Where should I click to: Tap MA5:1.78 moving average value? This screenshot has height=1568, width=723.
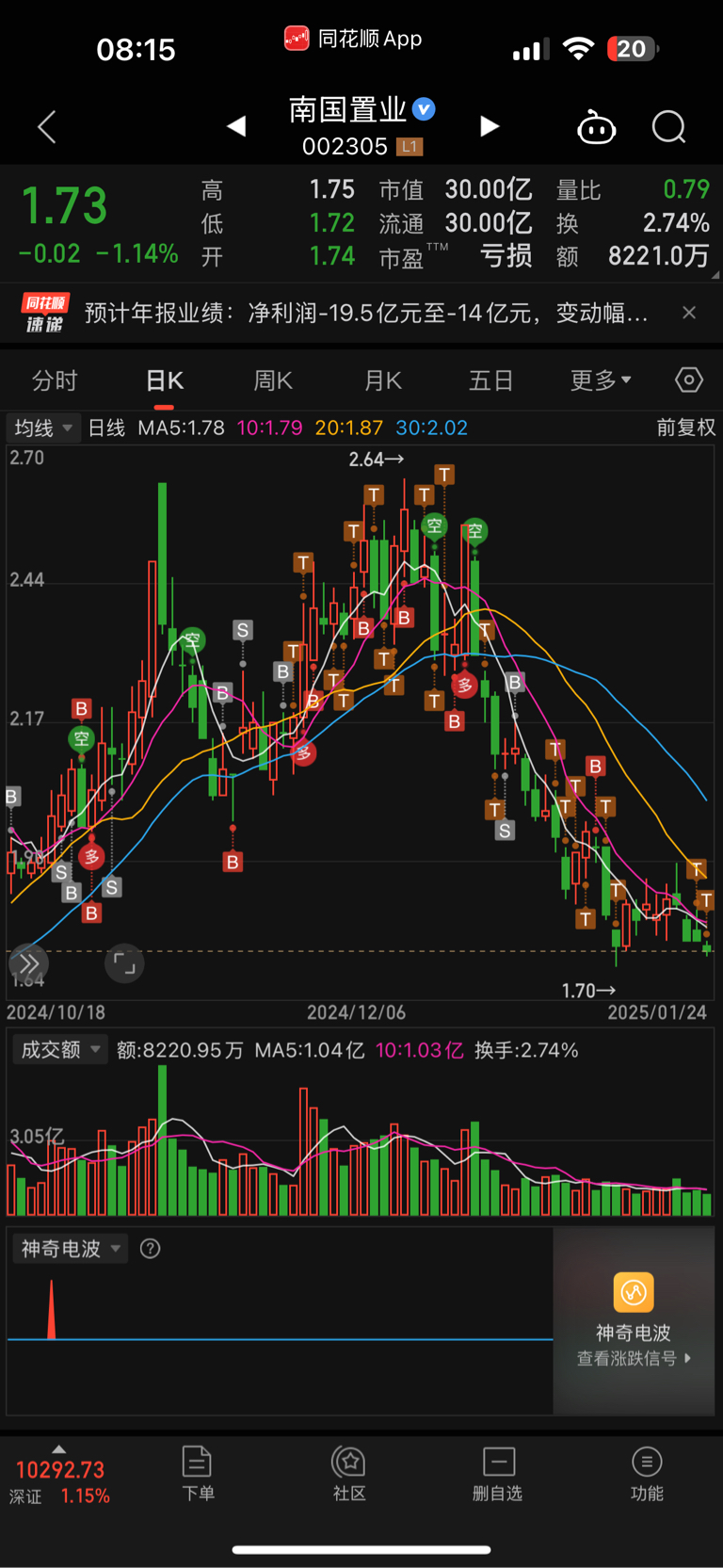point(181,428)
